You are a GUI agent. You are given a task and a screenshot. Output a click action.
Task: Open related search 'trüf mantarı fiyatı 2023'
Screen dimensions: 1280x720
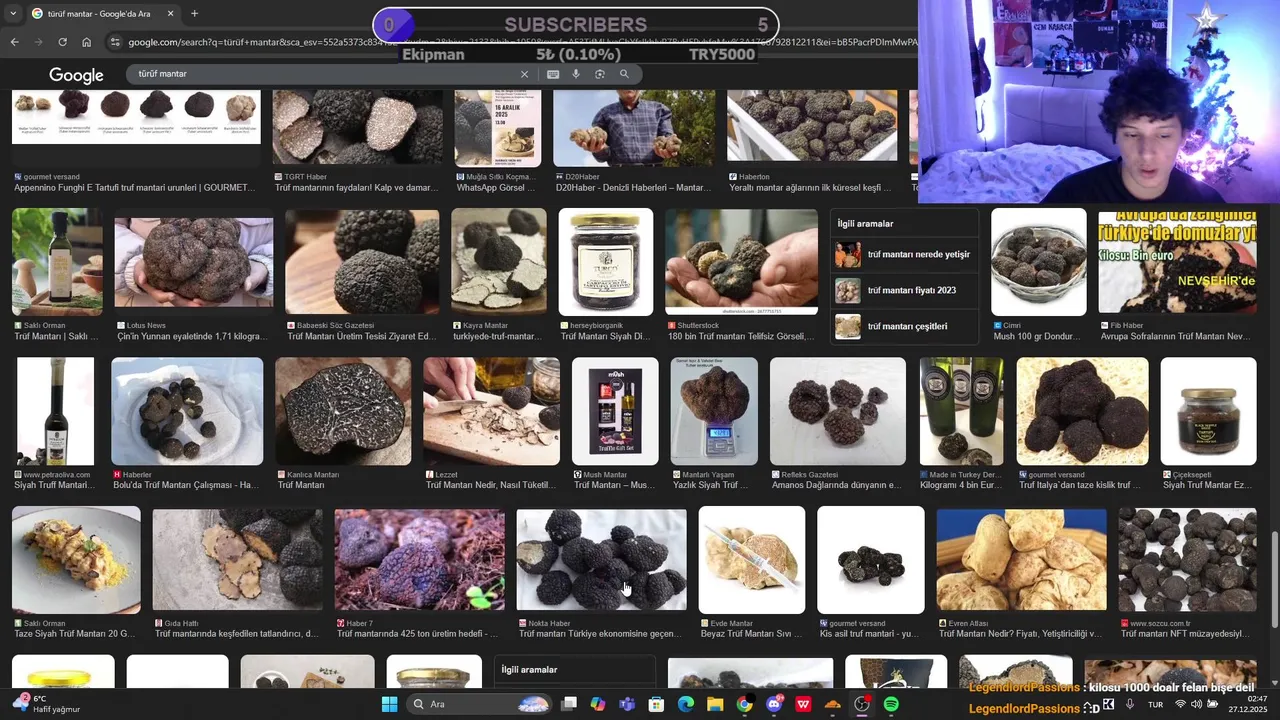(903, 290)
